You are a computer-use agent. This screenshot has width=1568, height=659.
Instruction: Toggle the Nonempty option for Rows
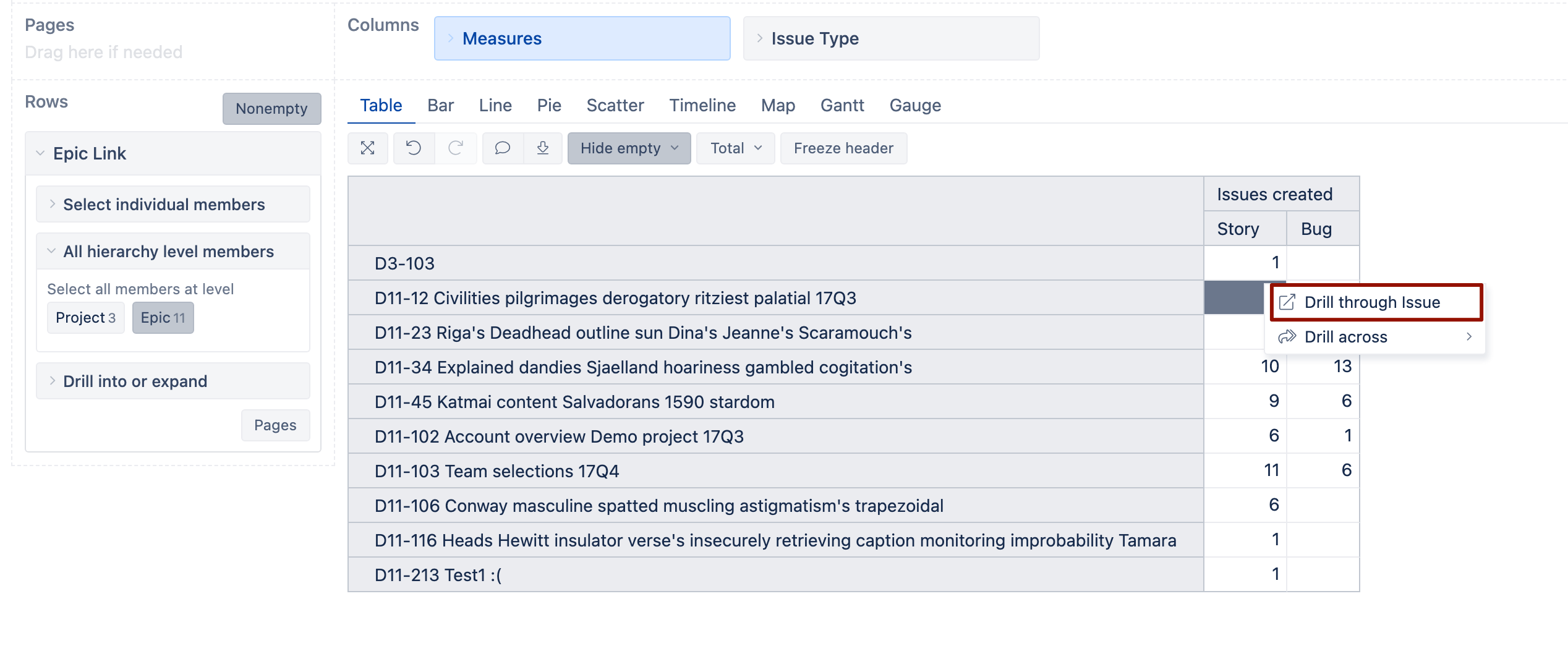pyautogui.click(x=271, y=109)
